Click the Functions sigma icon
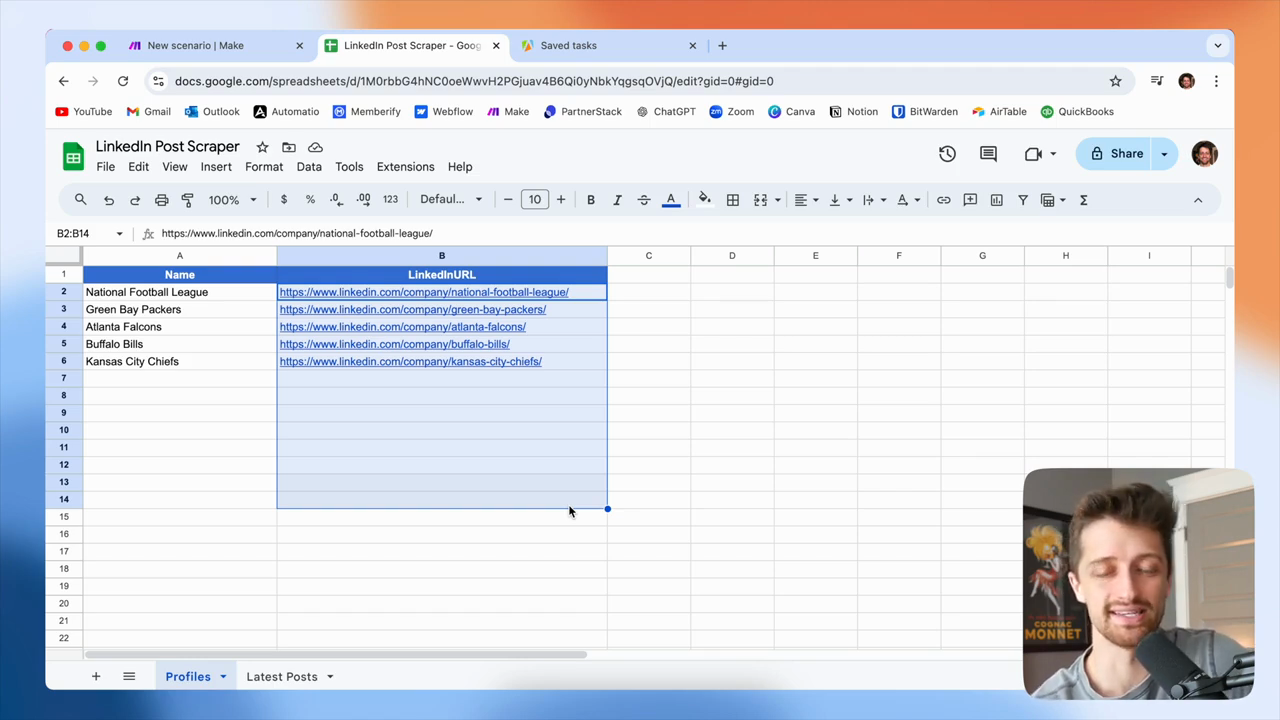Image resolution: width=1280 pixels, height=720 pixels. [x=1083, y=200]
